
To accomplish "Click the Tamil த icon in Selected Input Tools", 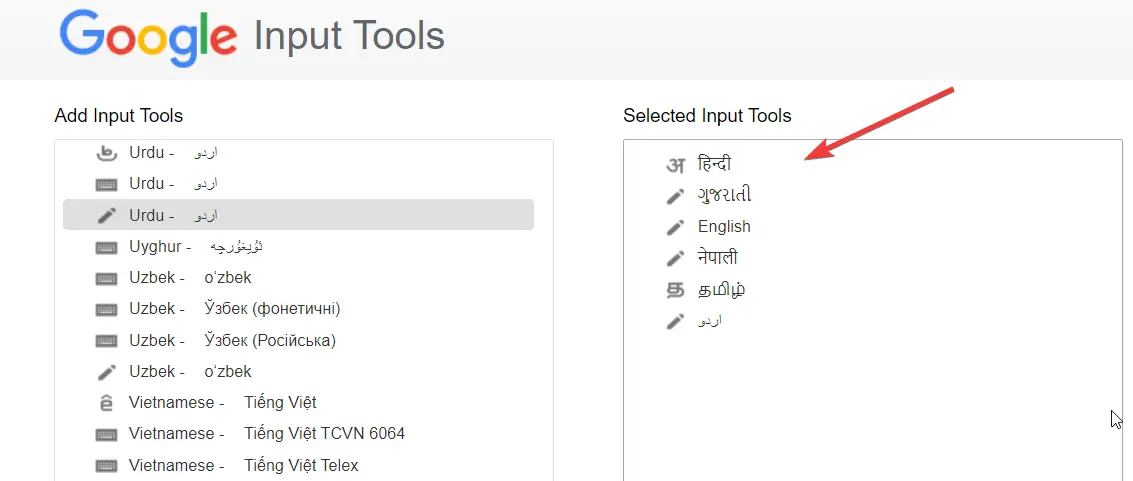I will click(x=675, y=290).
